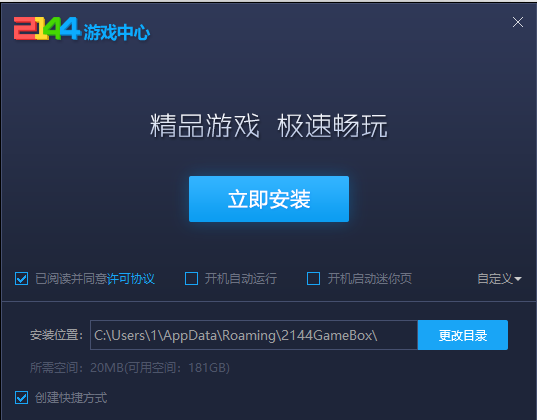Image resolution: width=537 pixels, height=420 pixels.
Task: Click the 开机自动运行 label text
Action: click(241, 279)
